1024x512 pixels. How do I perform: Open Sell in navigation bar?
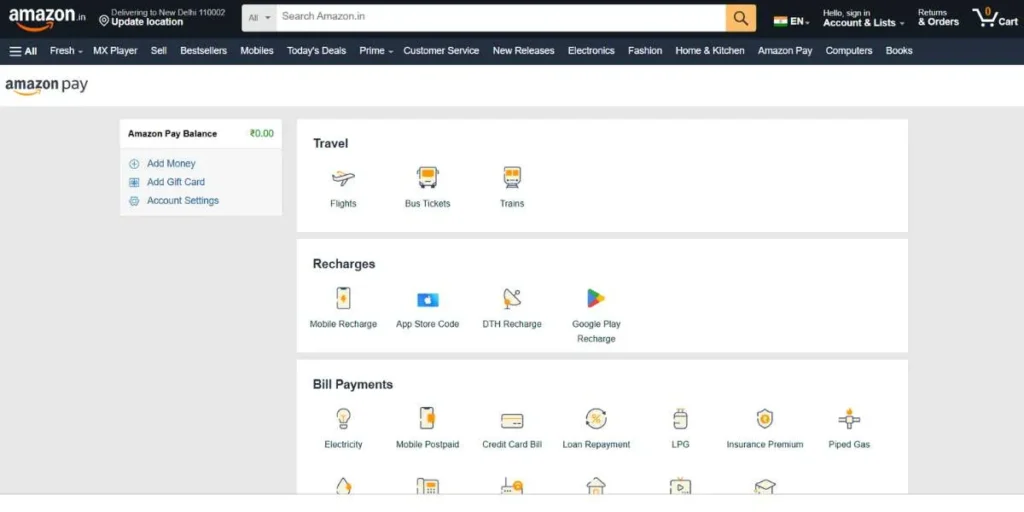(x=159, y=51)
